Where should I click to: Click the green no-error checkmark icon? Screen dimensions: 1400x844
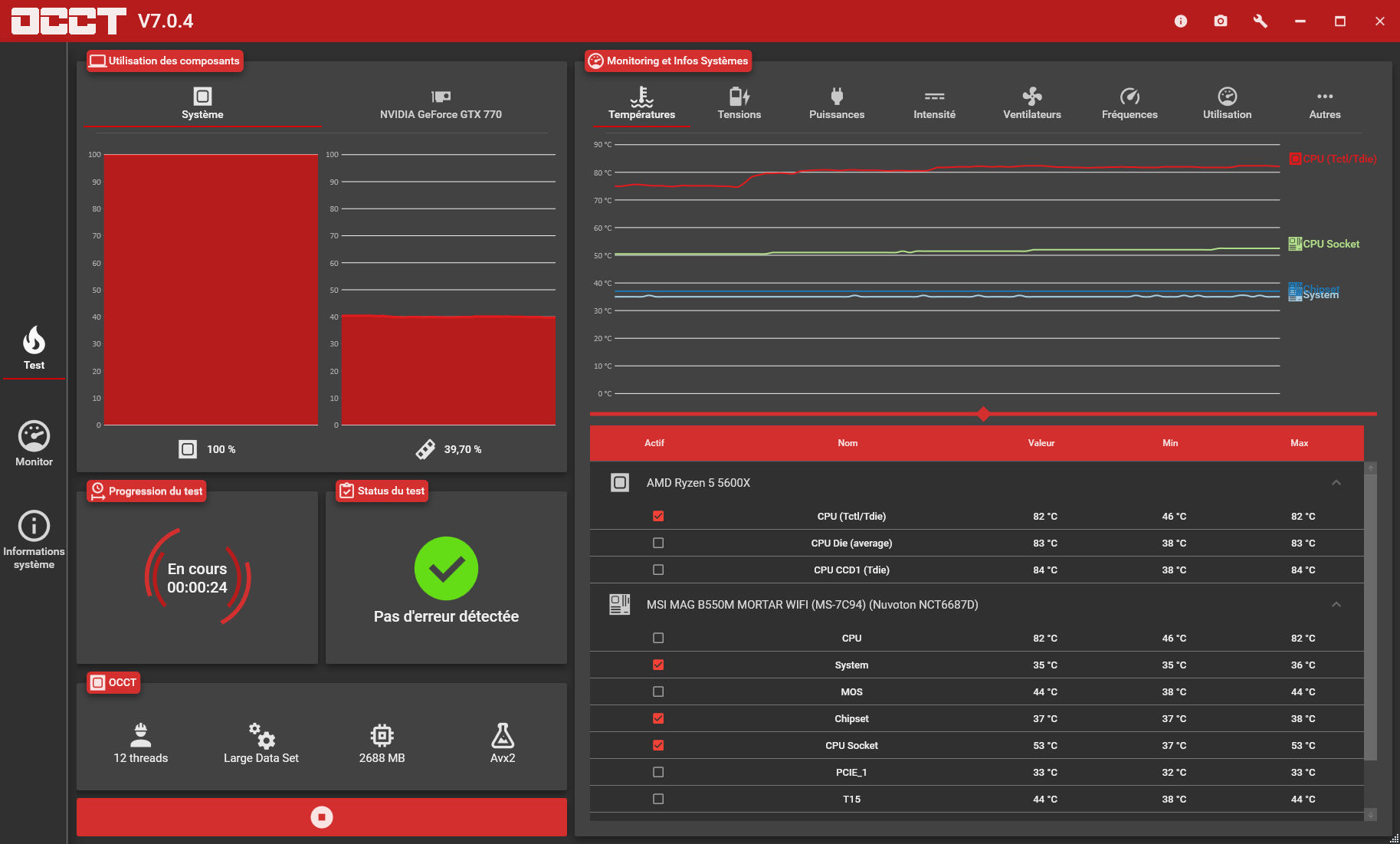(x=446, y=569)
